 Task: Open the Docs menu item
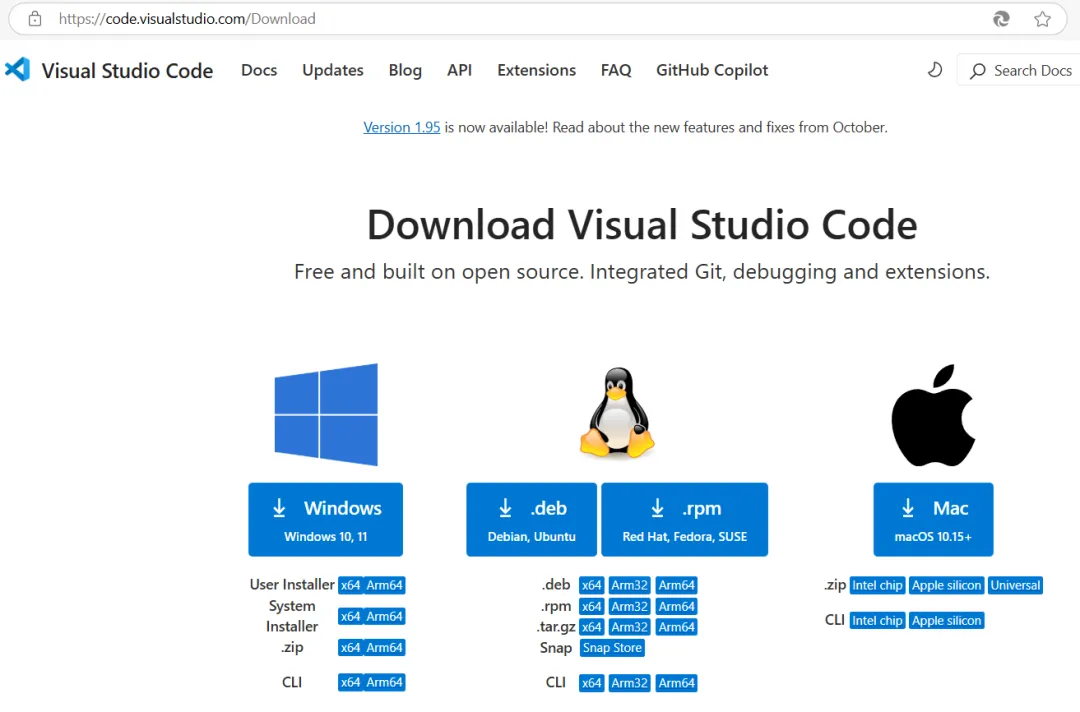(259, 70)
